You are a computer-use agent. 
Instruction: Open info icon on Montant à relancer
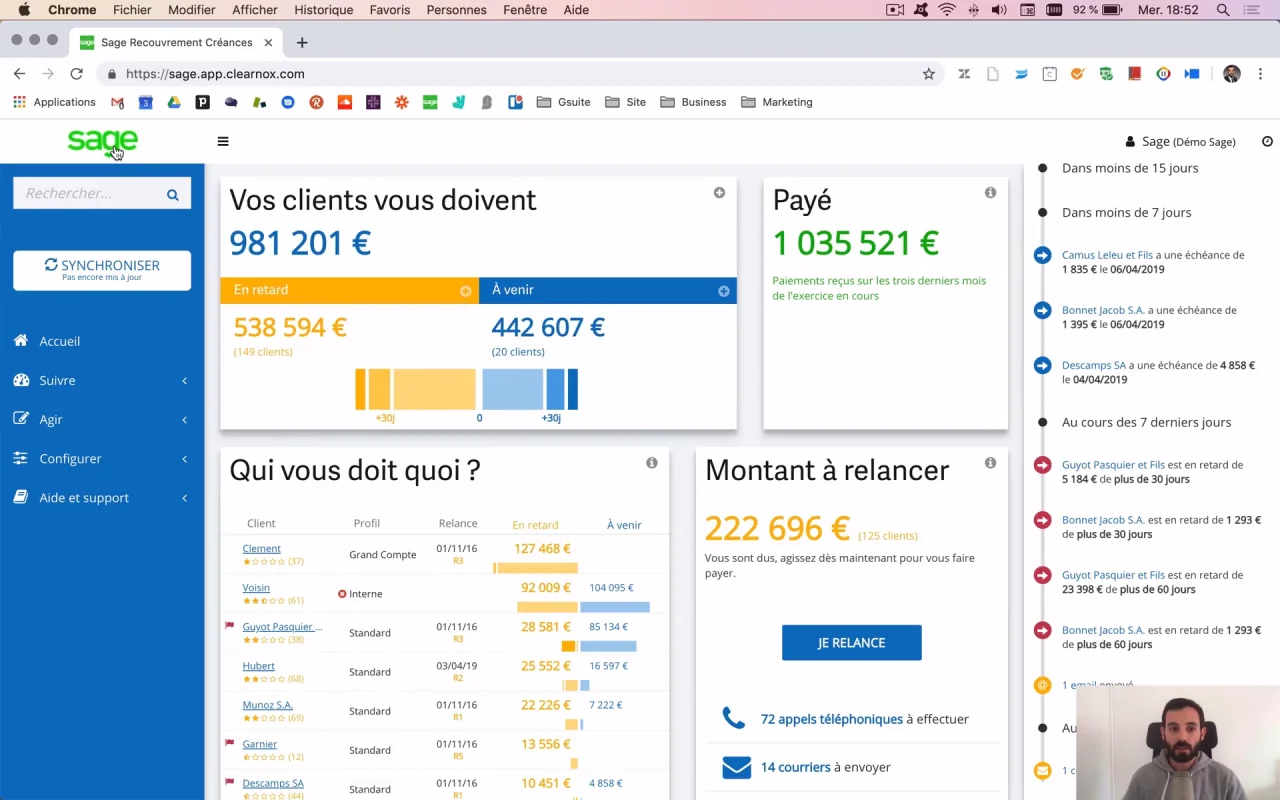[990, 462]
